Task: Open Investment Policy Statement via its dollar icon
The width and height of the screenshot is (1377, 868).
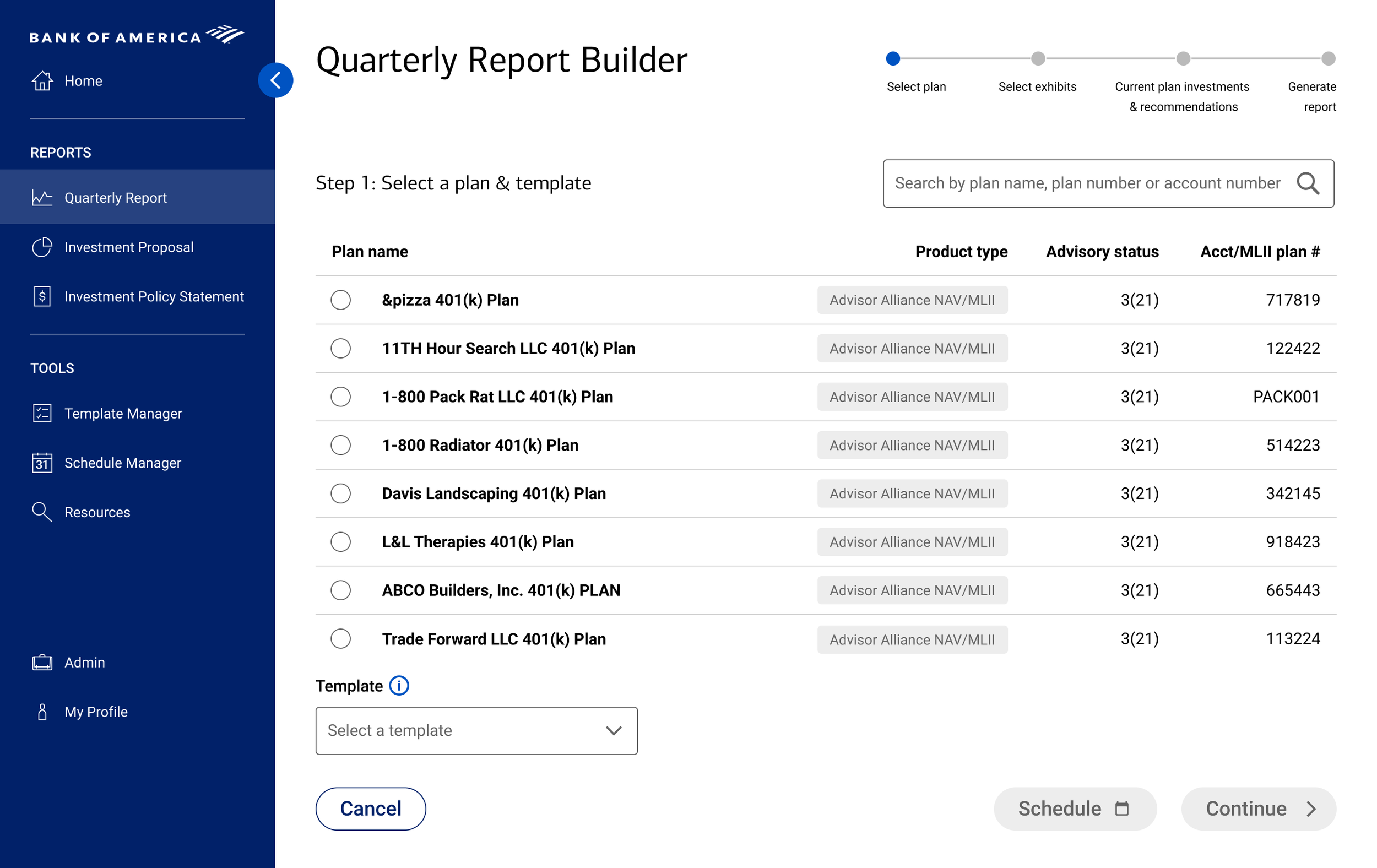Action: click(x=42, y=296)
